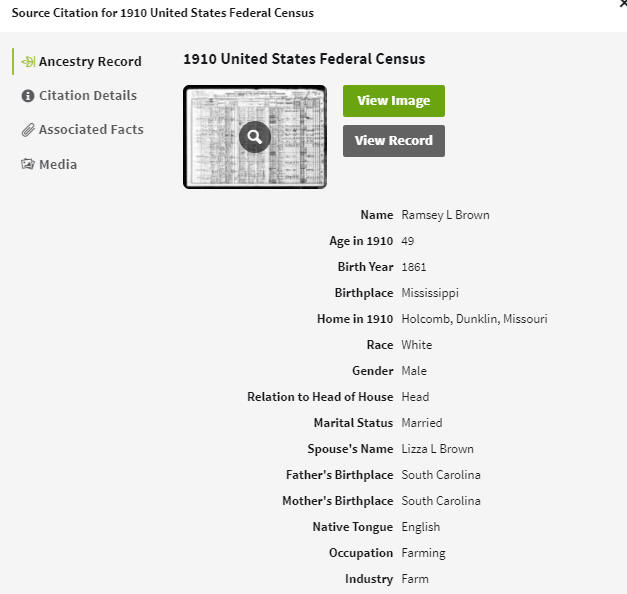Open the Associated Facts tab
This screenshot has width=627, height=594.
click(x=91, y=130)
